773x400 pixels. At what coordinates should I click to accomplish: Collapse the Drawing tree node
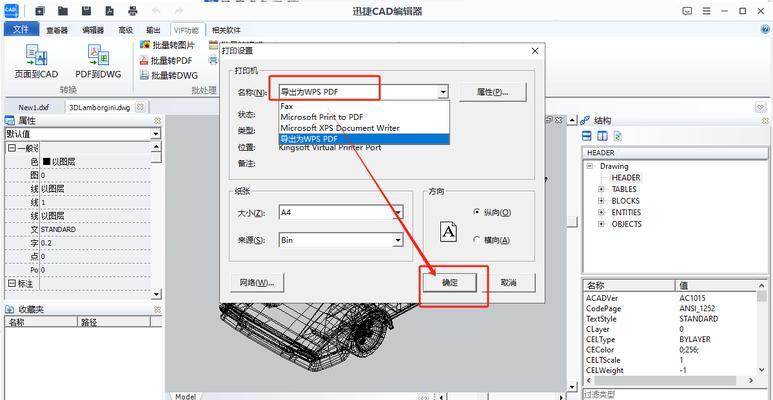pos(589,166)
